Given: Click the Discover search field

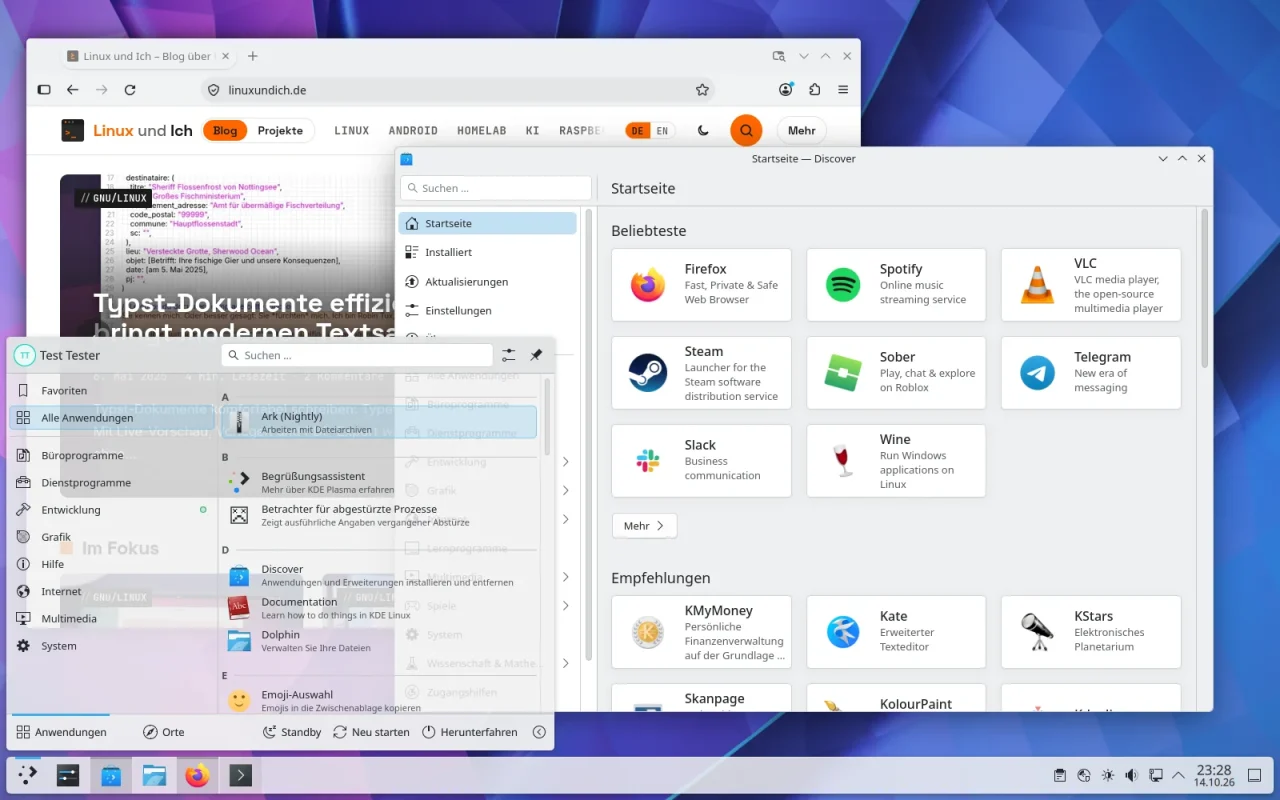Looking at the screenshot, I should [496, 188].
